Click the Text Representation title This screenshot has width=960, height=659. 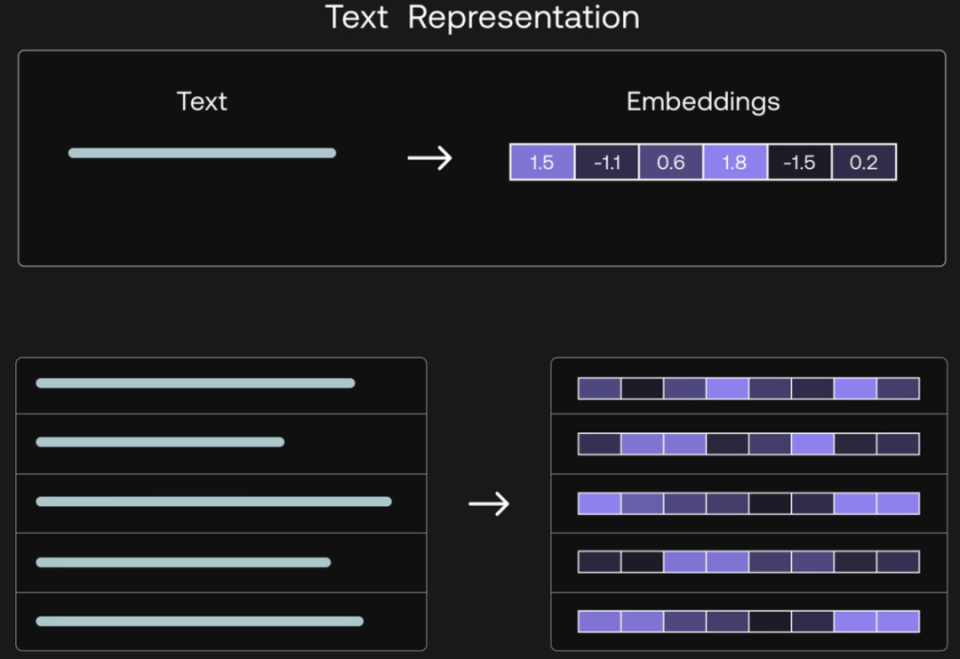[x=482, y=17]
